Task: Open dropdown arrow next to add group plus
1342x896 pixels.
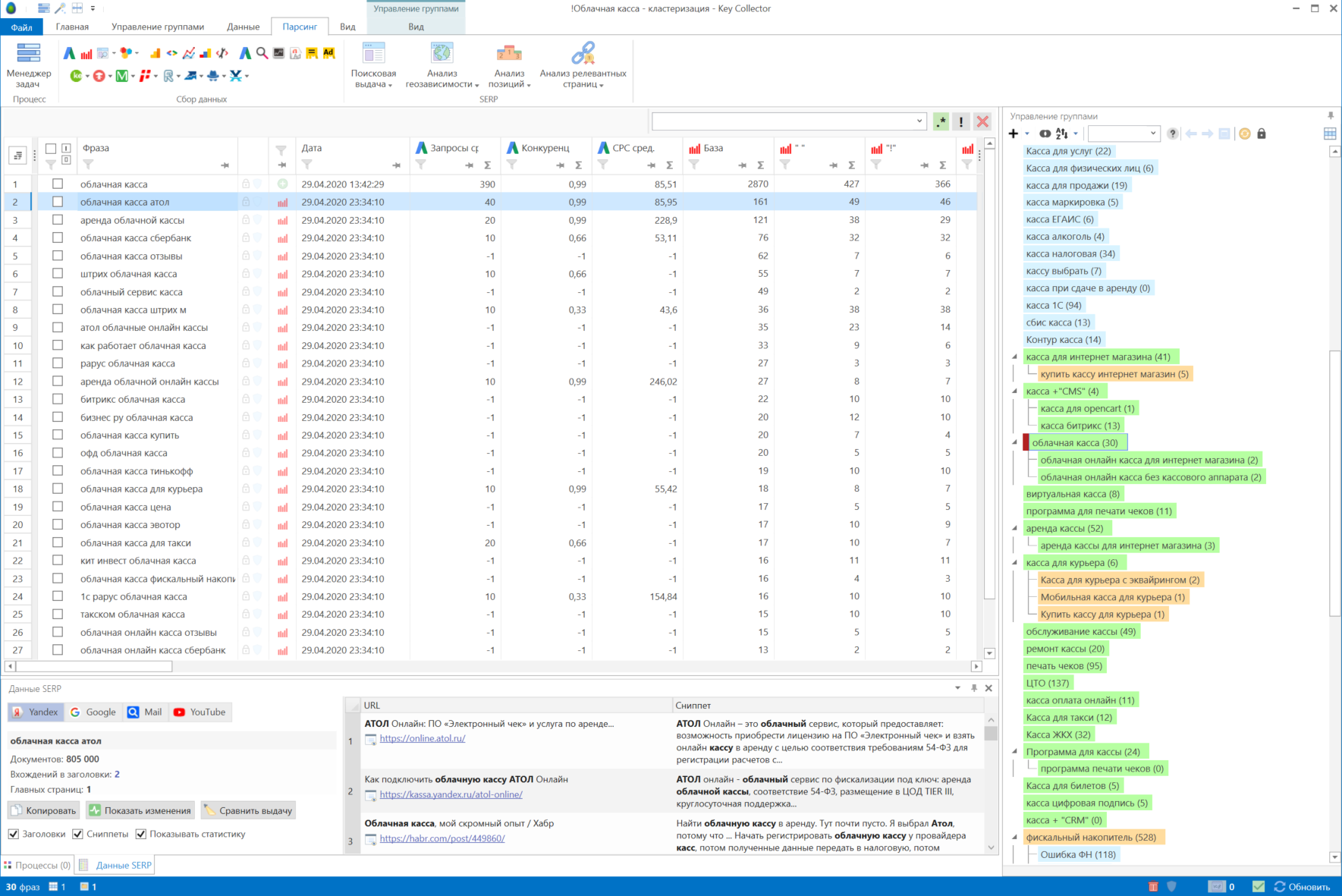Action: 1027,134
